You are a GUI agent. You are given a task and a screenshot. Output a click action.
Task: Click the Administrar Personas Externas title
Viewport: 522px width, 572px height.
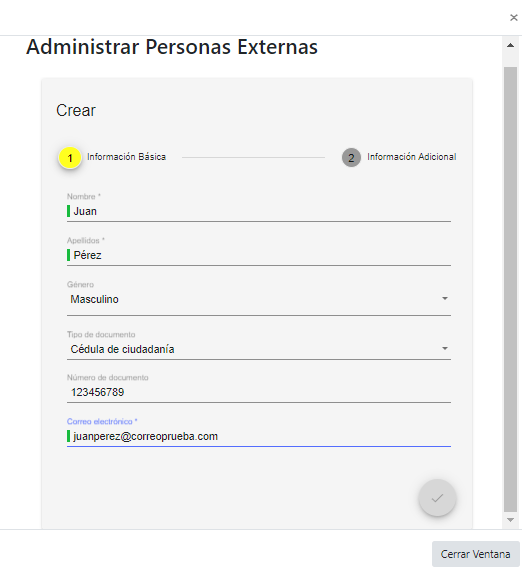tap(172, 47)
